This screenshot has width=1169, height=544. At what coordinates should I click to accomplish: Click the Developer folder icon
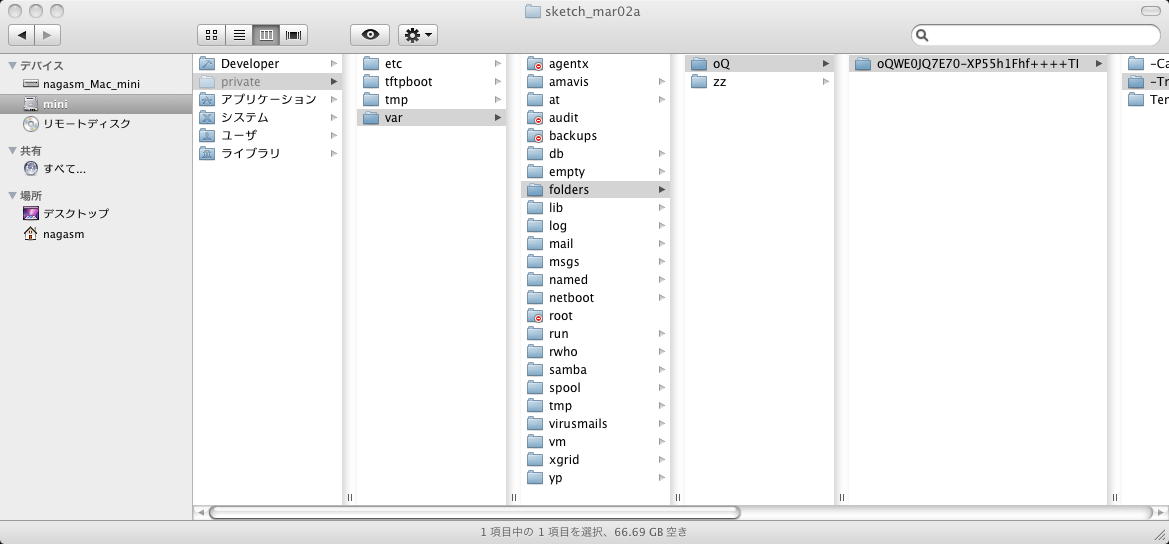tap(207, 63)
